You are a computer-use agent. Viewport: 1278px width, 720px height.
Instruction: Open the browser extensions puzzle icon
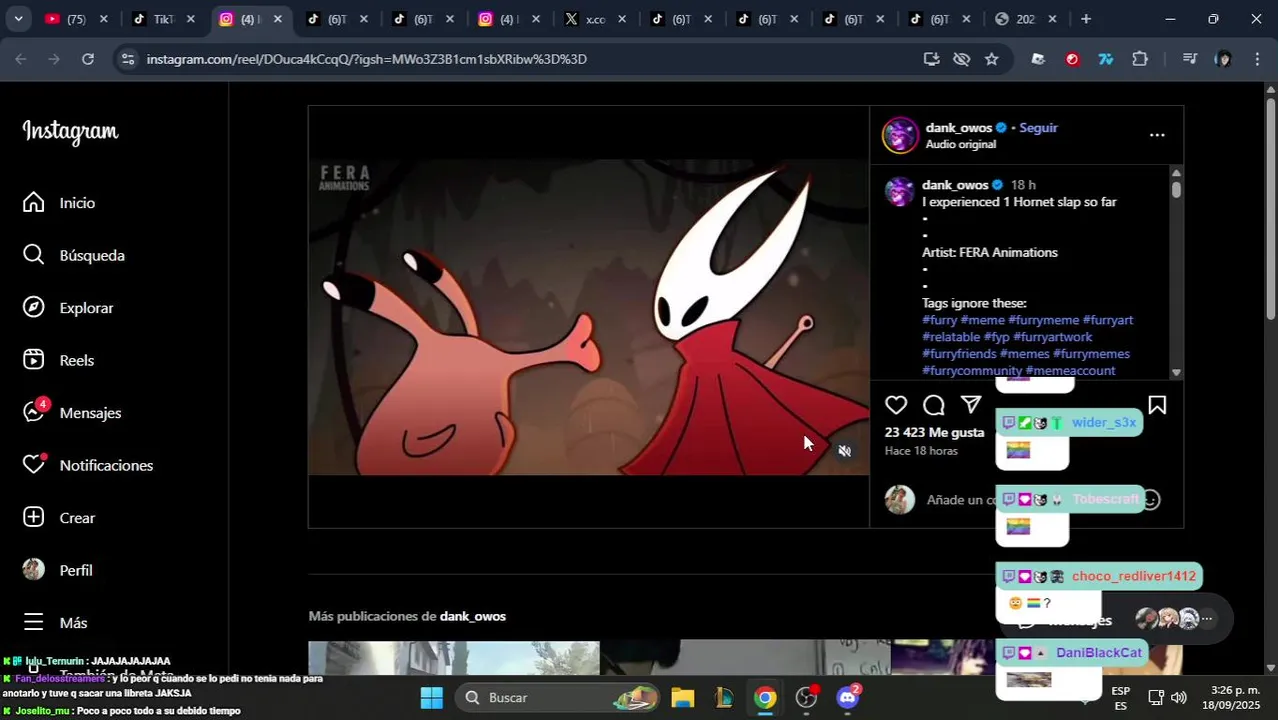coord(1140,59)
